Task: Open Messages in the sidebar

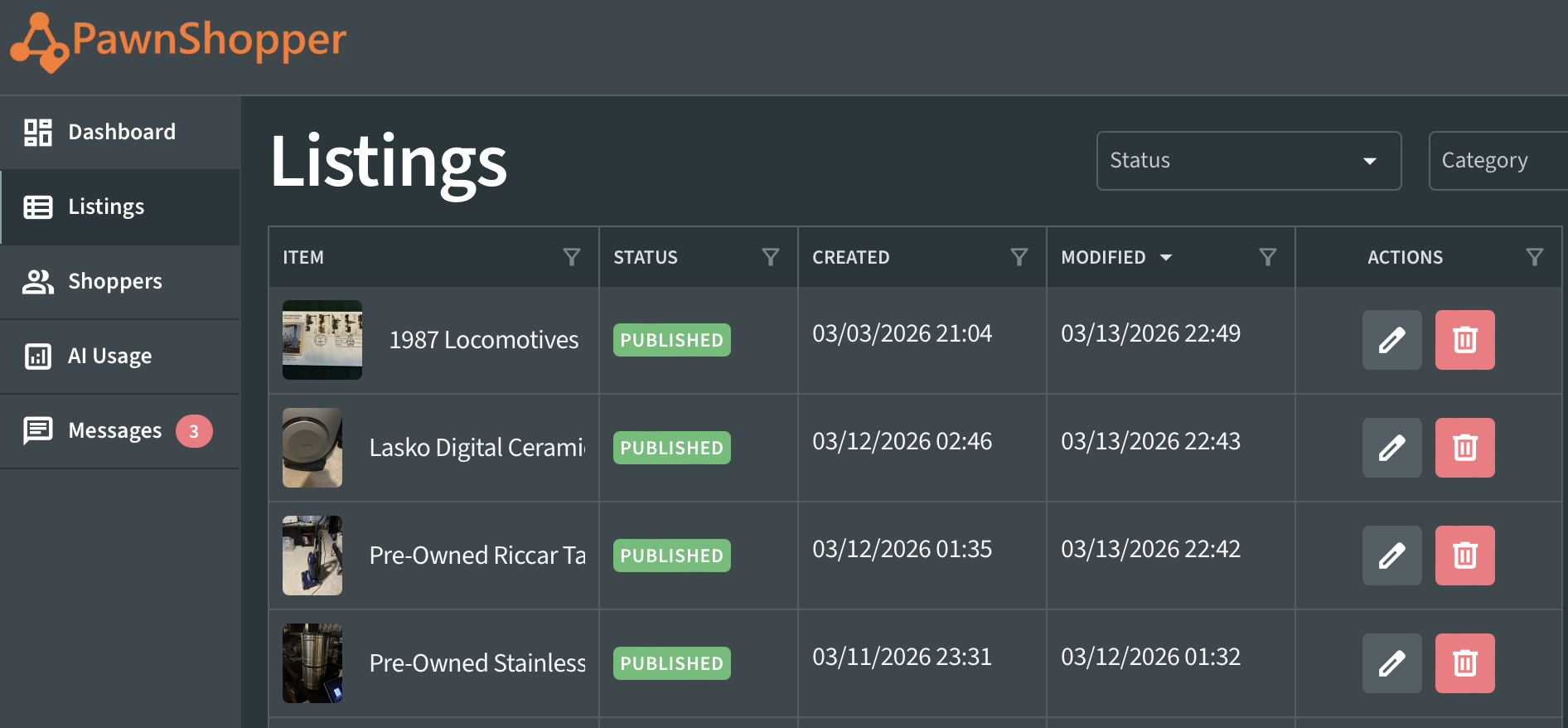Action: pos(120,431)
